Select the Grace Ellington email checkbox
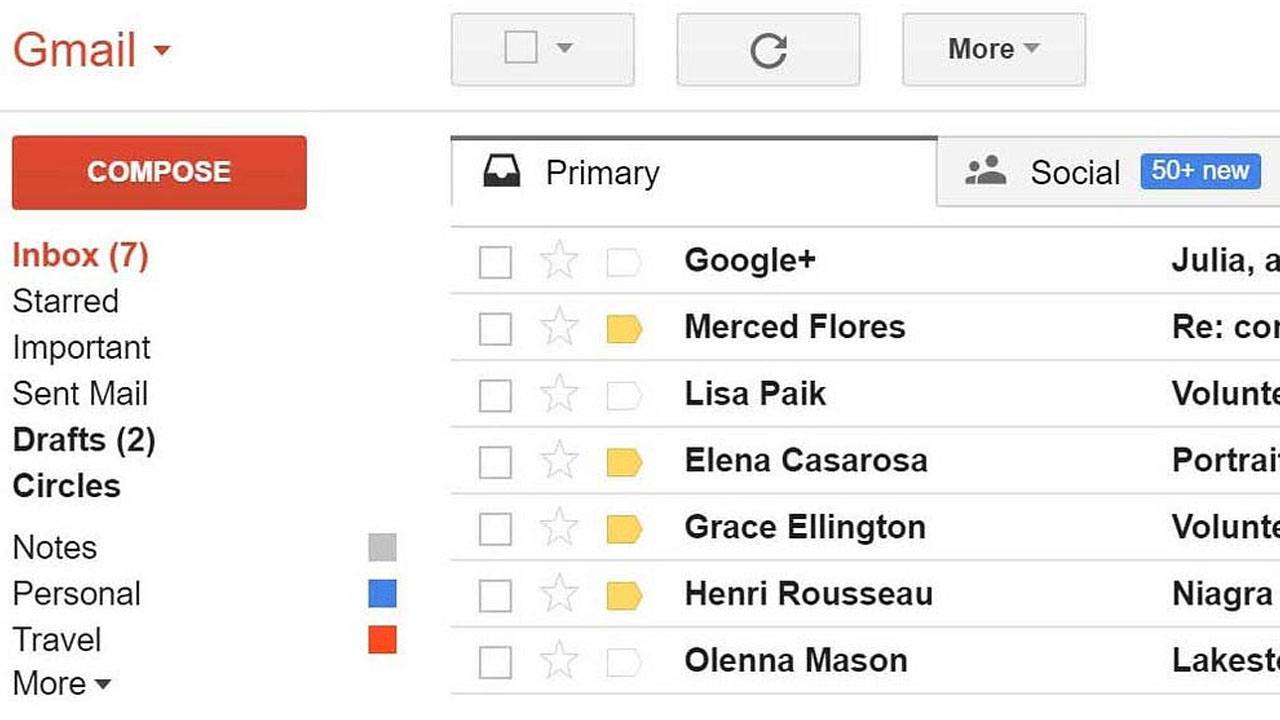This screenshot has width=1280, height=720. coord(495,528)
